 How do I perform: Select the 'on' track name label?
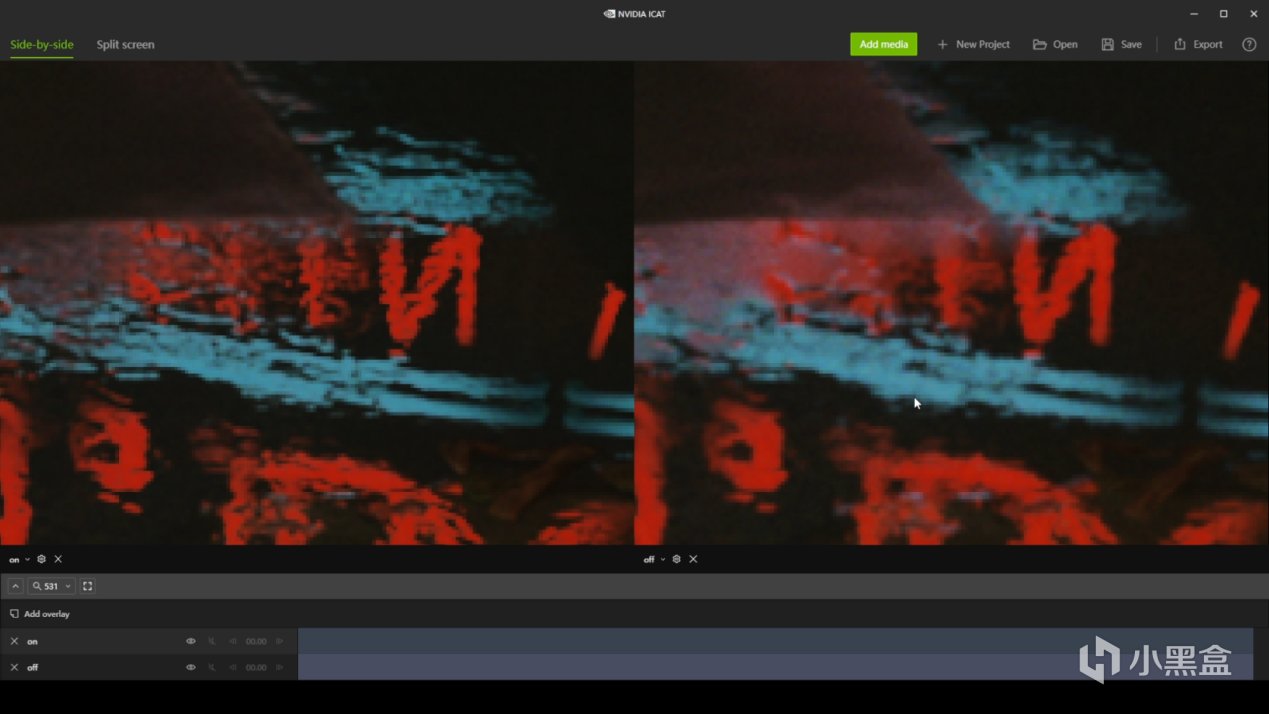coord(32,641)
